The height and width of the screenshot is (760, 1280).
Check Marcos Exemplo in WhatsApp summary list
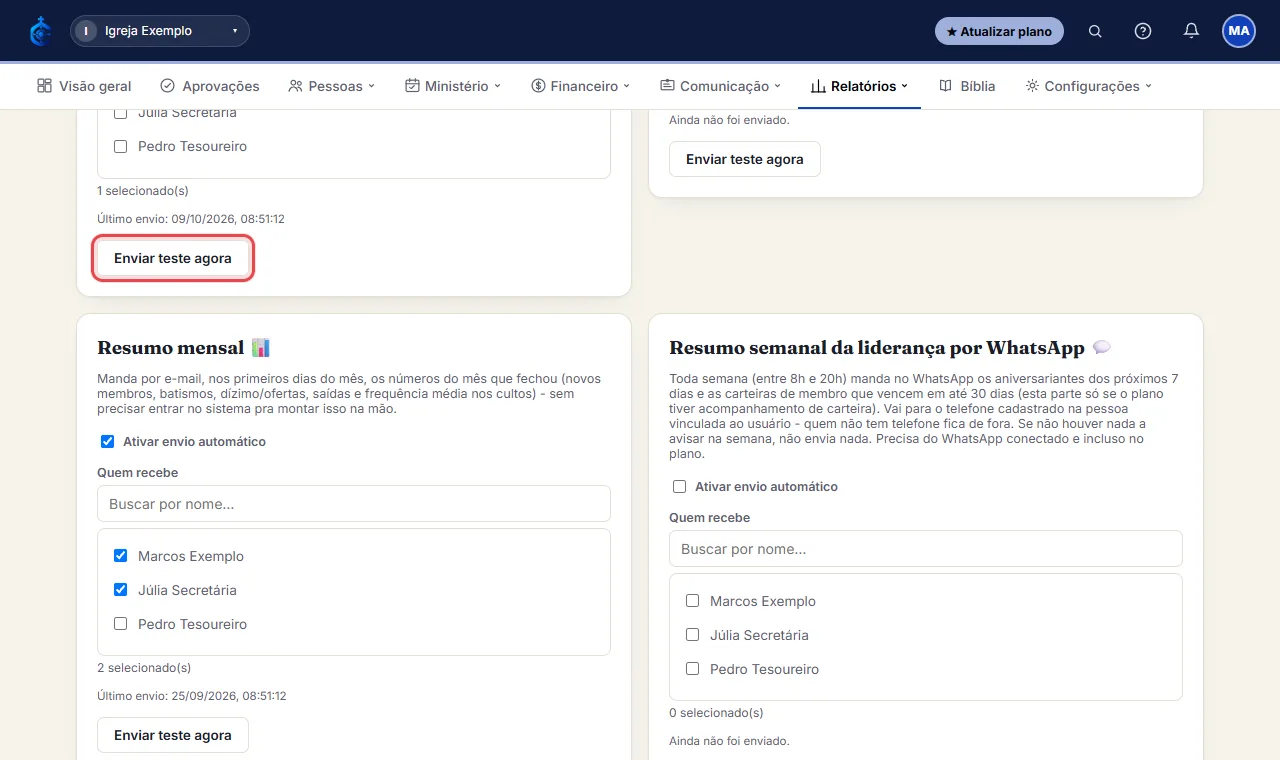coord(692,601)
